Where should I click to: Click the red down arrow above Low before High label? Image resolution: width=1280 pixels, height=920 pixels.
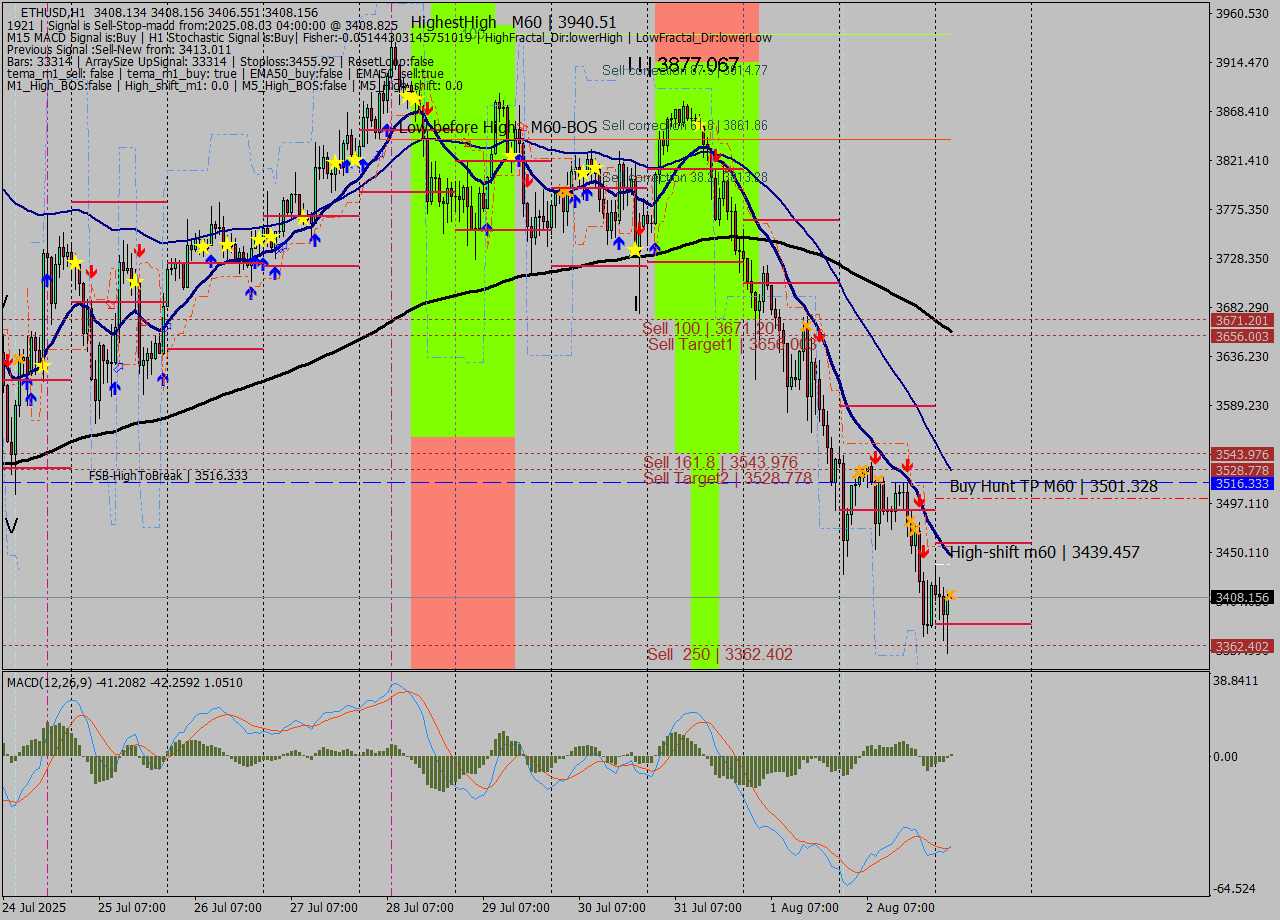click(x=427, y=108)
